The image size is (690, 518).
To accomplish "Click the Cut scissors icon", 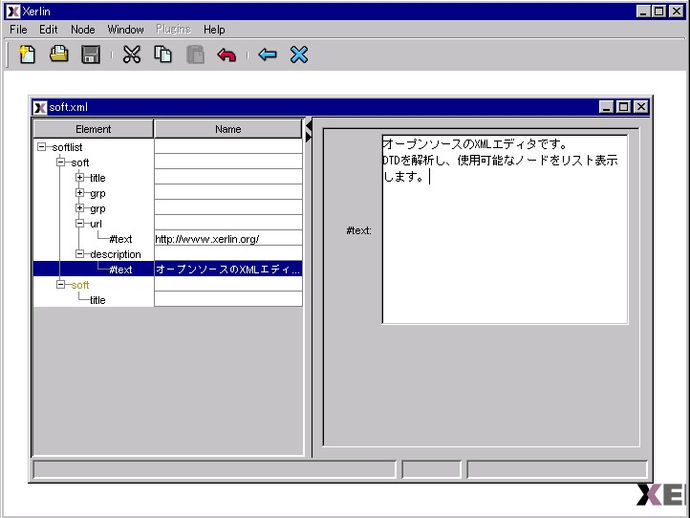I will (132, 55).
